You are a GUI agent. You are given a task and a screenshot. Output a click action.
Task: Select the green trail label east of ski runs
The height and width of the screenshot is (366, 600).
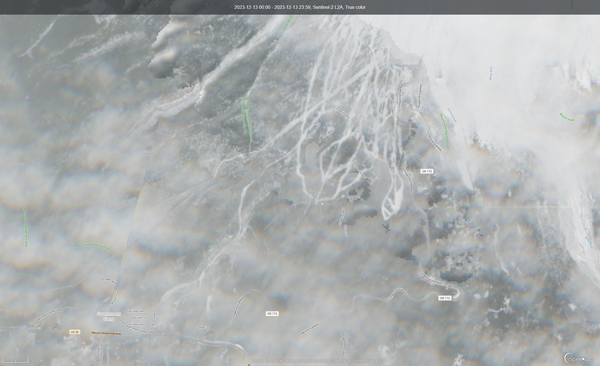(445, 132)
